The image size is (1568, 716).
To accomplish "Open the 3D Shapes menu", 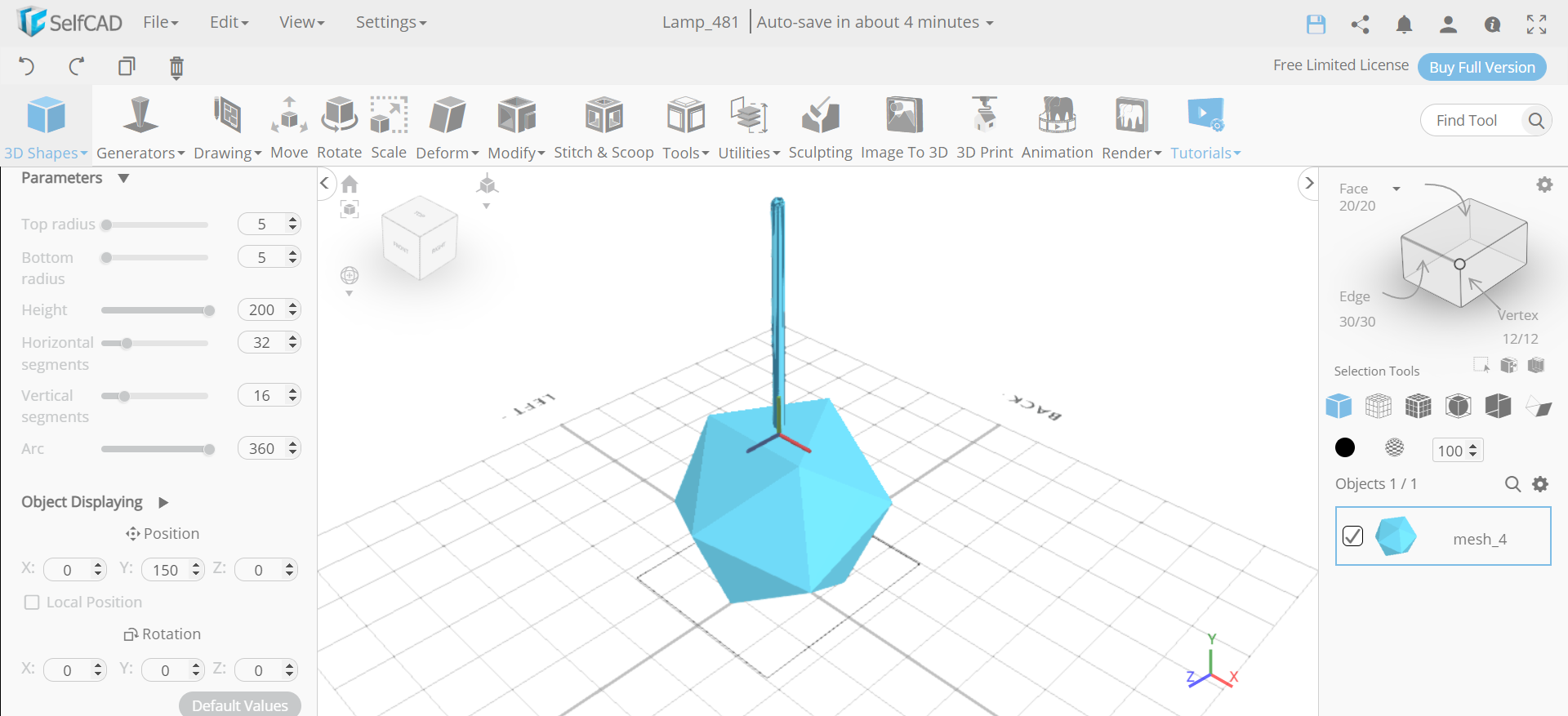I will click(x=46, y=127).
